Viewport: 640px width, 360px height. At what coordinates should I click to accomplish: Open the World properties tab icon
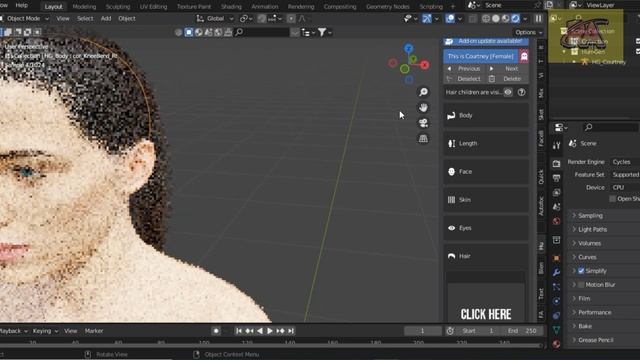point(556,221)
